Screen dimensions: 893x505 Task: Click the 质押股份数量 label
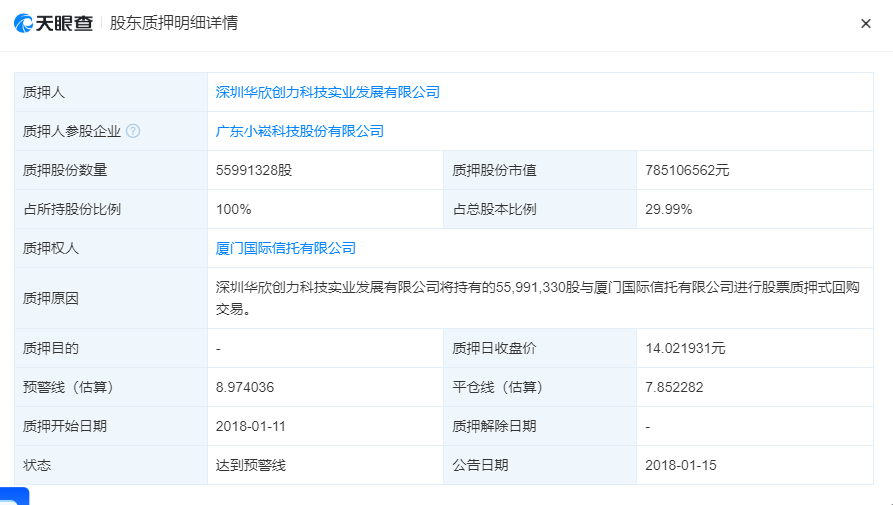click(x=65, y=170)
